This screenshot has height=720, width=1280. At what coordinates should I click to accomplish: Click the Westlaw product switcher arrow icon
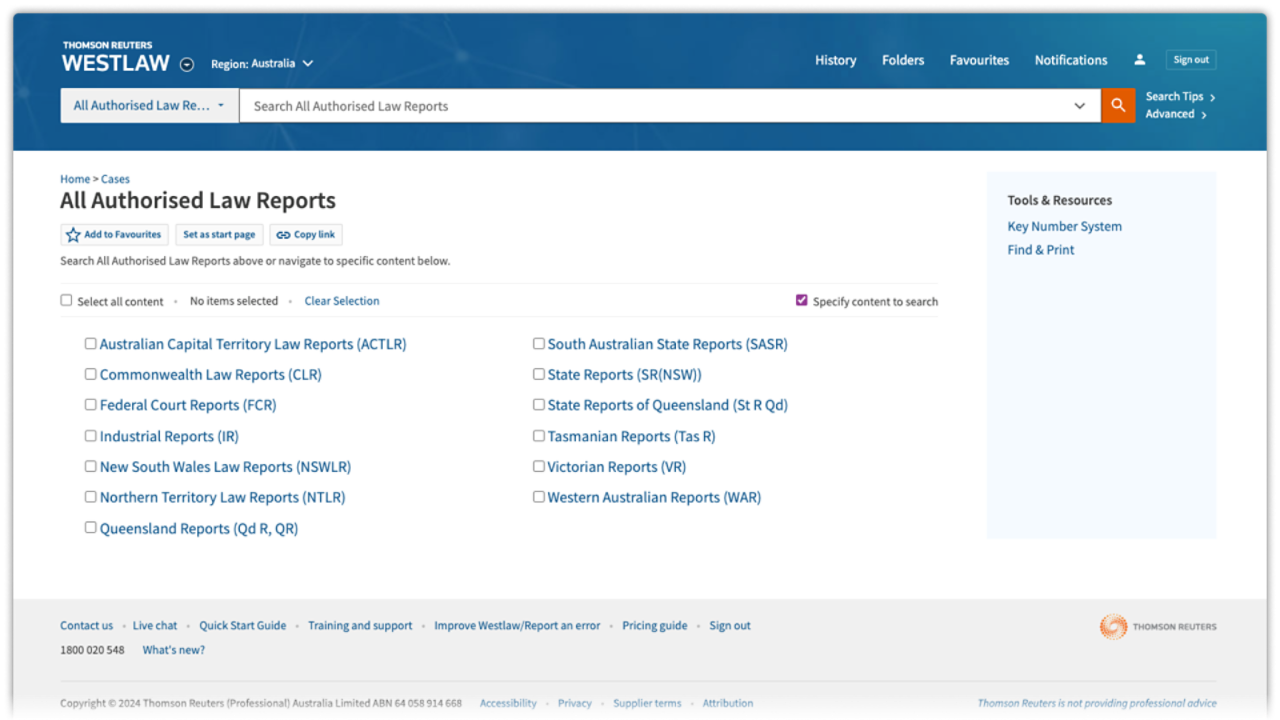coord(187,65)
